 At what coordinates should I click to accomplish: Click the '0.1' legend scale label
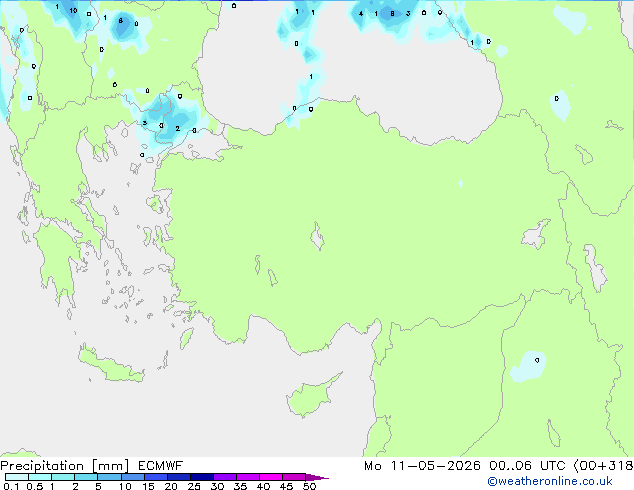(x=11, y=486)
